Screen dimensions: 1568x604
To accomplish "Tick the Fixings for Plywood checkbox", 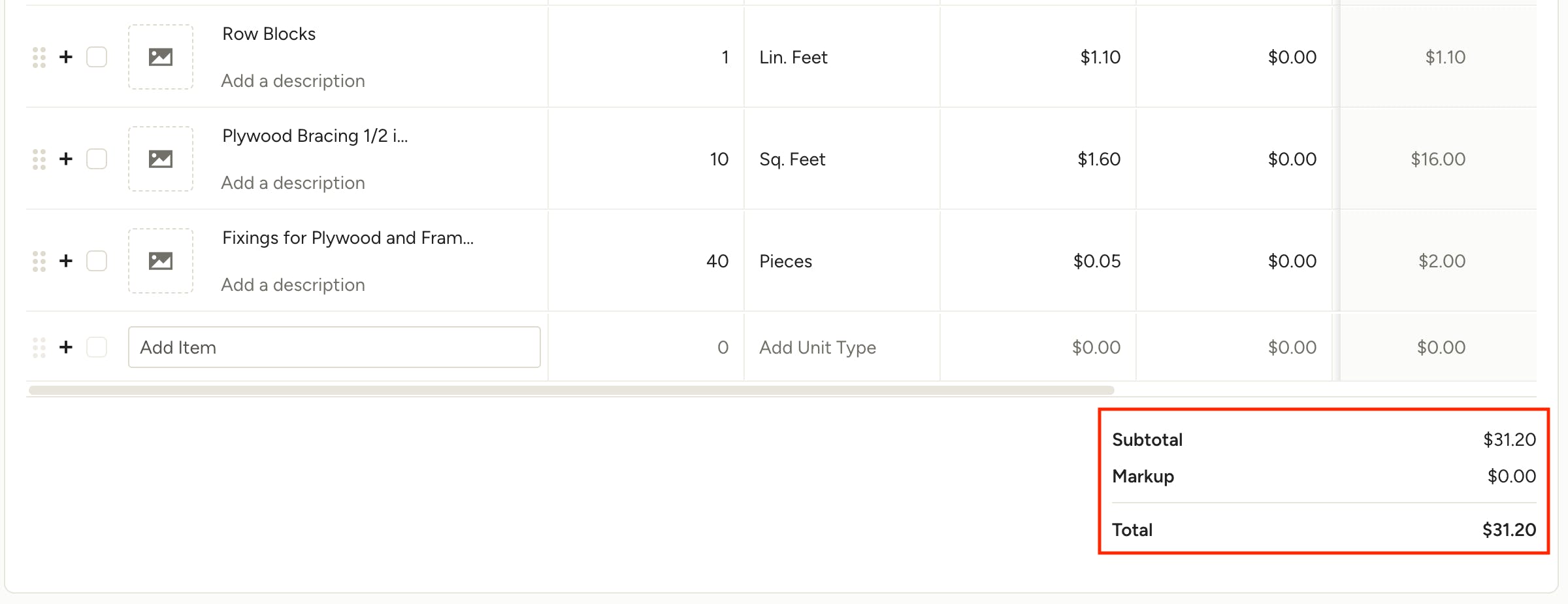I will pos(97,261).
